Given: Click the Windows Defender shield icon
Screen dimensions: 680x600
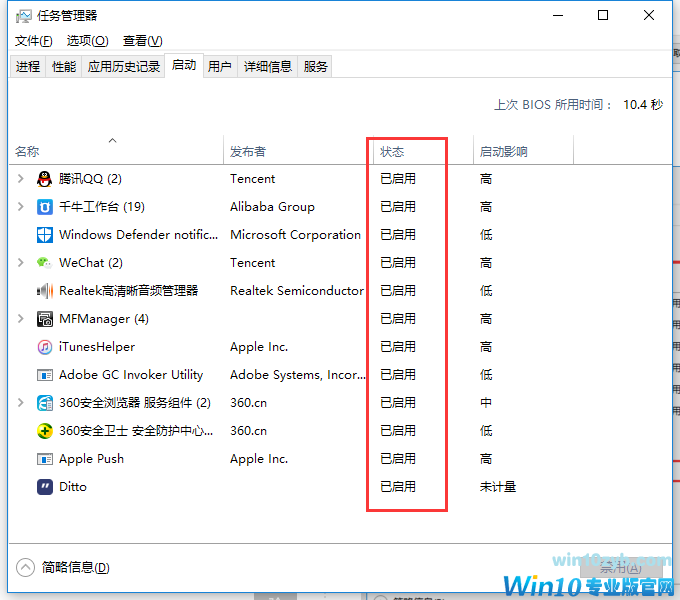Looking at the screenshot, I should pyautogui.click(x=44, y=235).
